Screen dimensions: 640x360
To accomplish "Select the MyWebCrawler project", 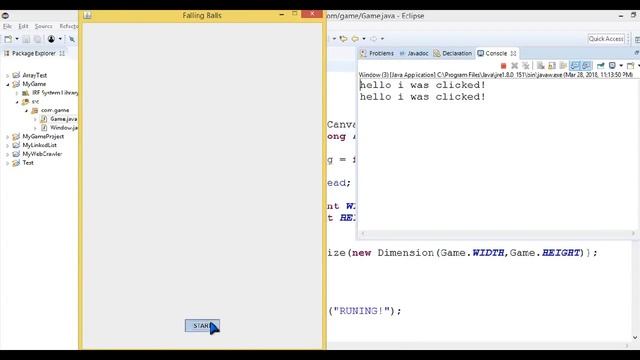I will tap(42, 154).
